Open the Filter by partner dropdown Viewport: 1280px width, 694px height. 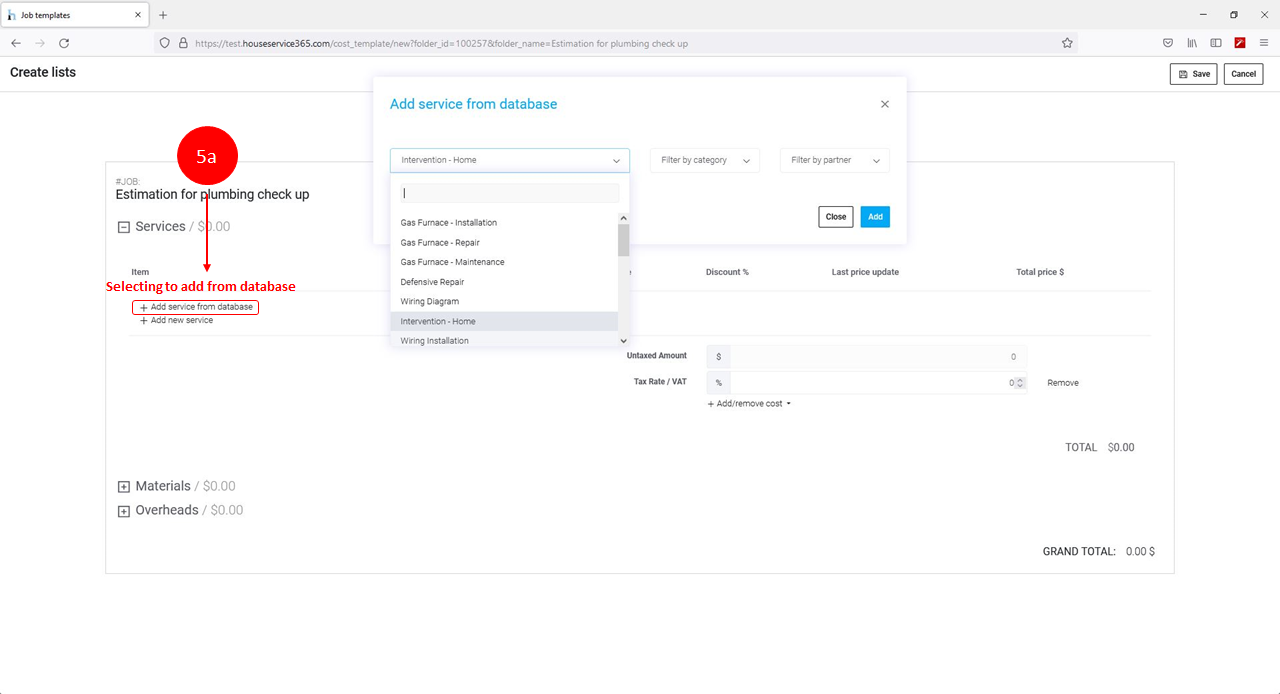pyautogui.click(x=834, y=160)
